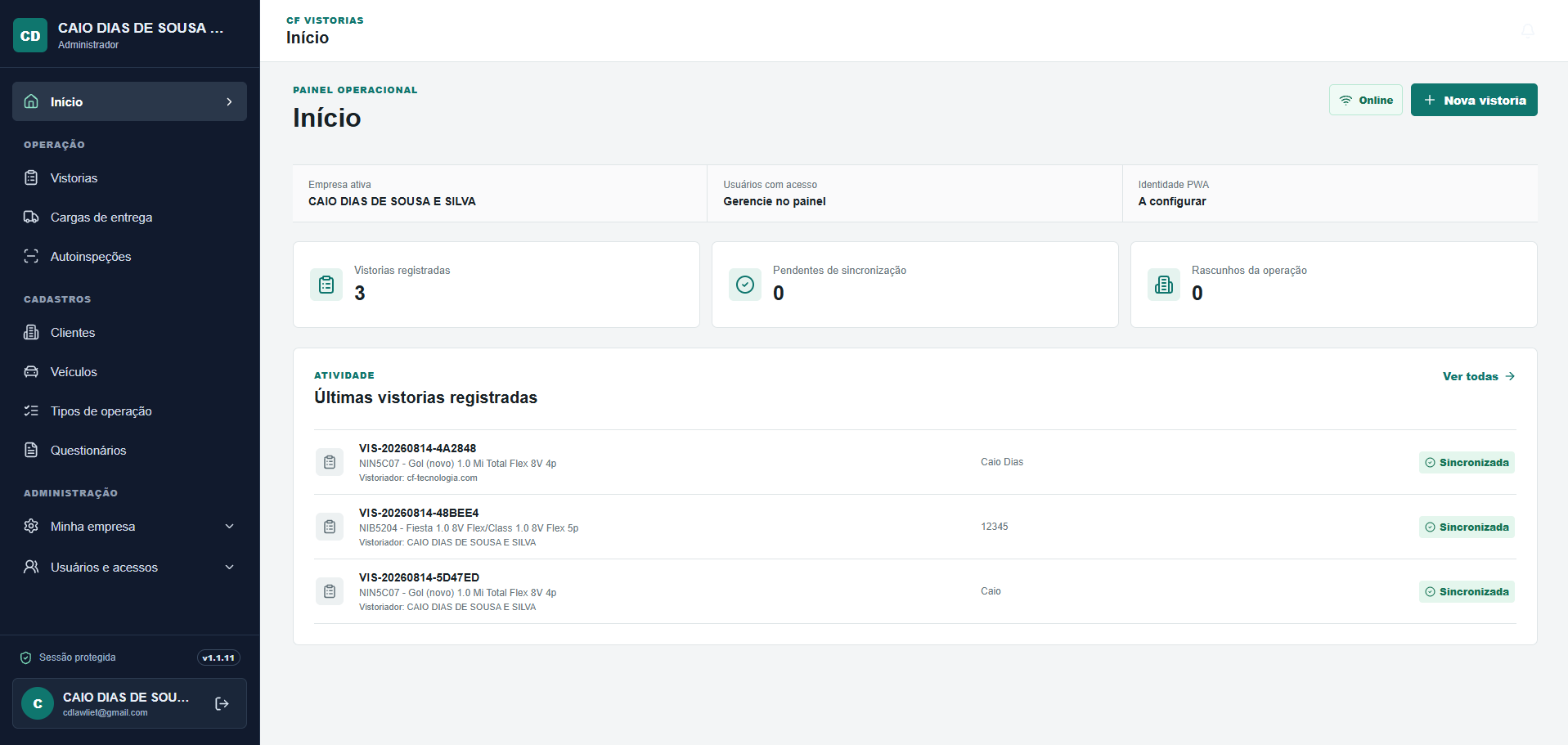Click the v1.1.11 version badge

click(218, 657)
